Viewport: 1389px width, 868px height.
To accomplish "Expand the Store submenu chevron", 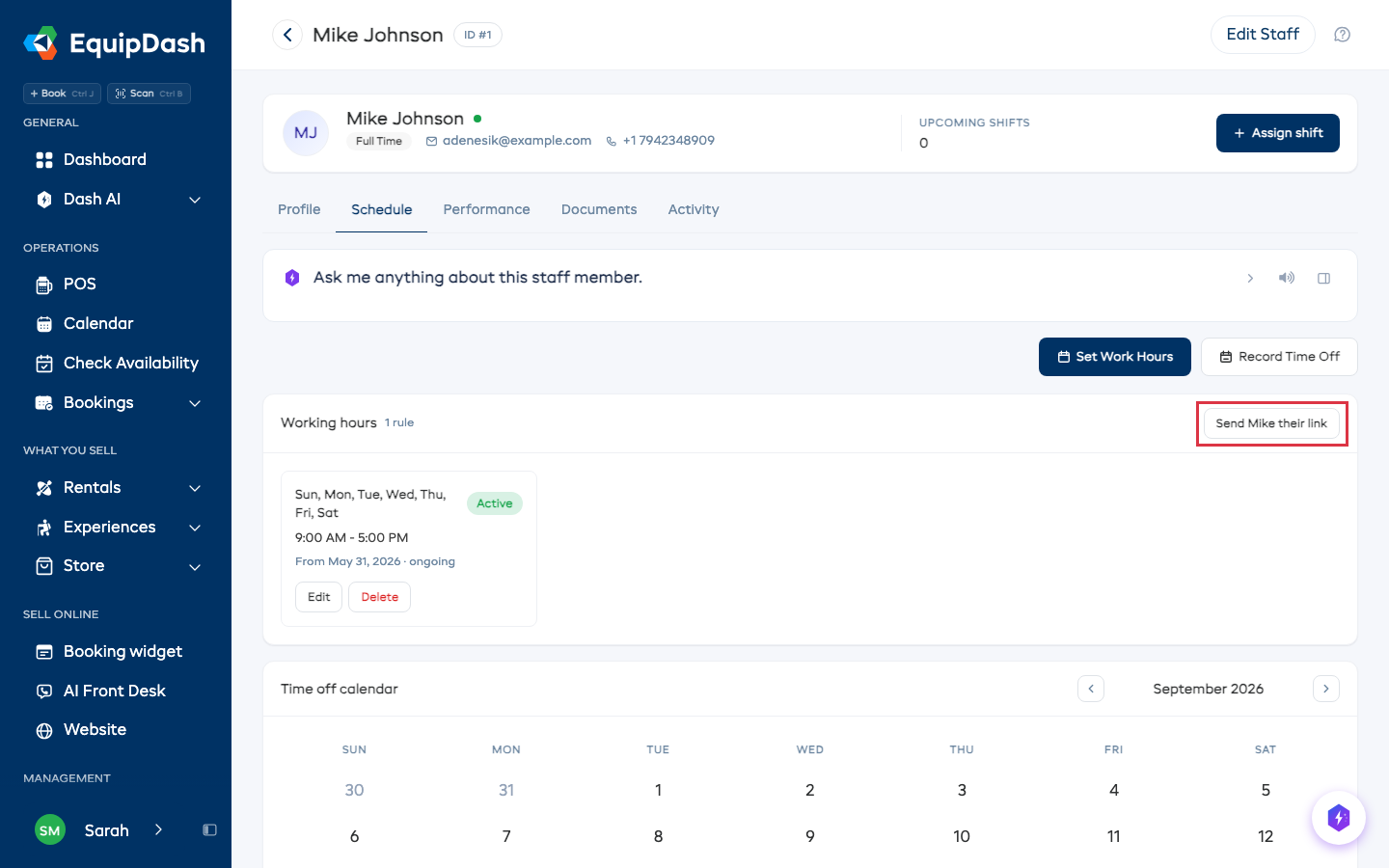I will (195, 566).
